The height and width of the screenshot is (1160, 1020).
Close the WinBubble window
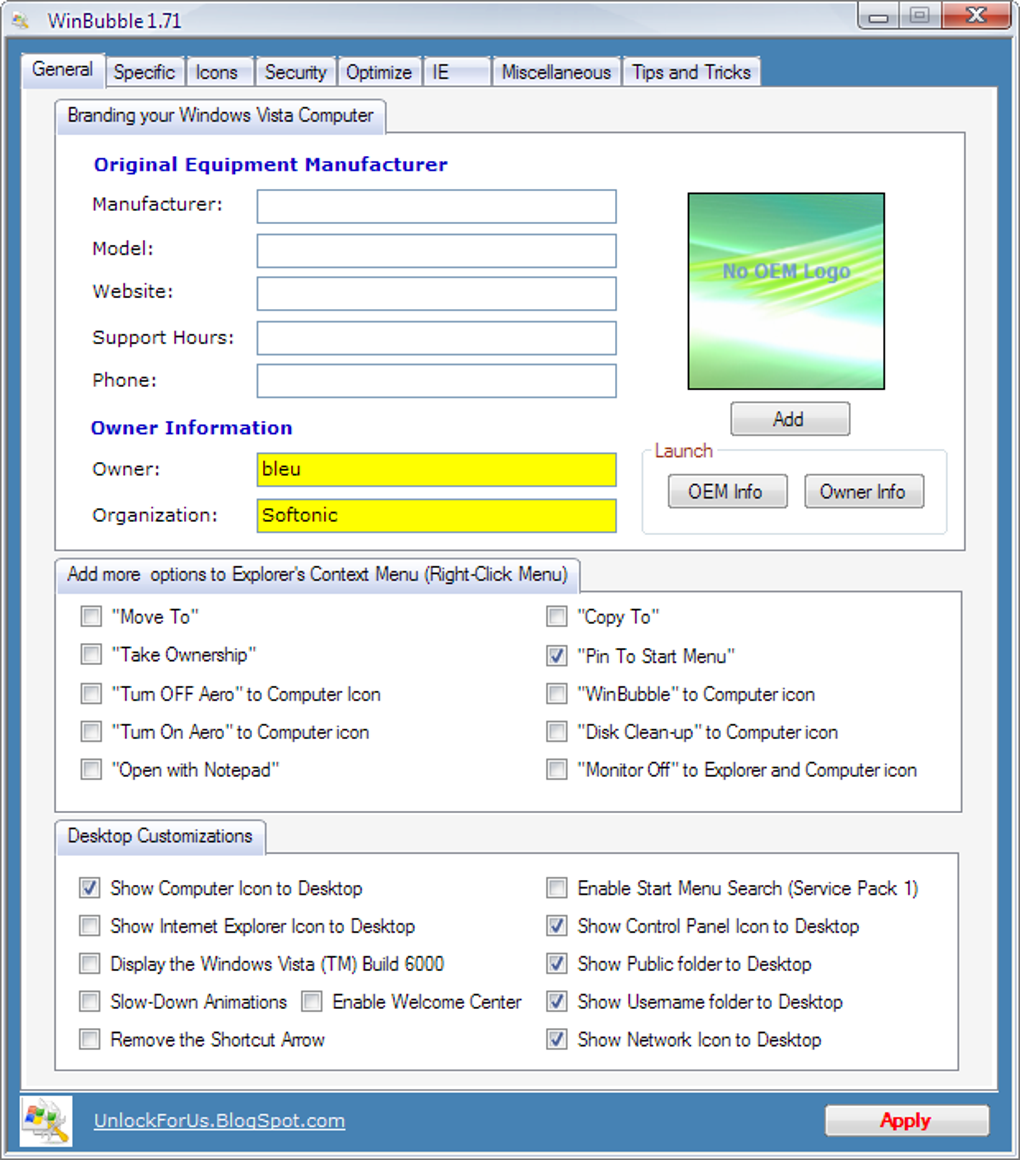coord(976,16)
